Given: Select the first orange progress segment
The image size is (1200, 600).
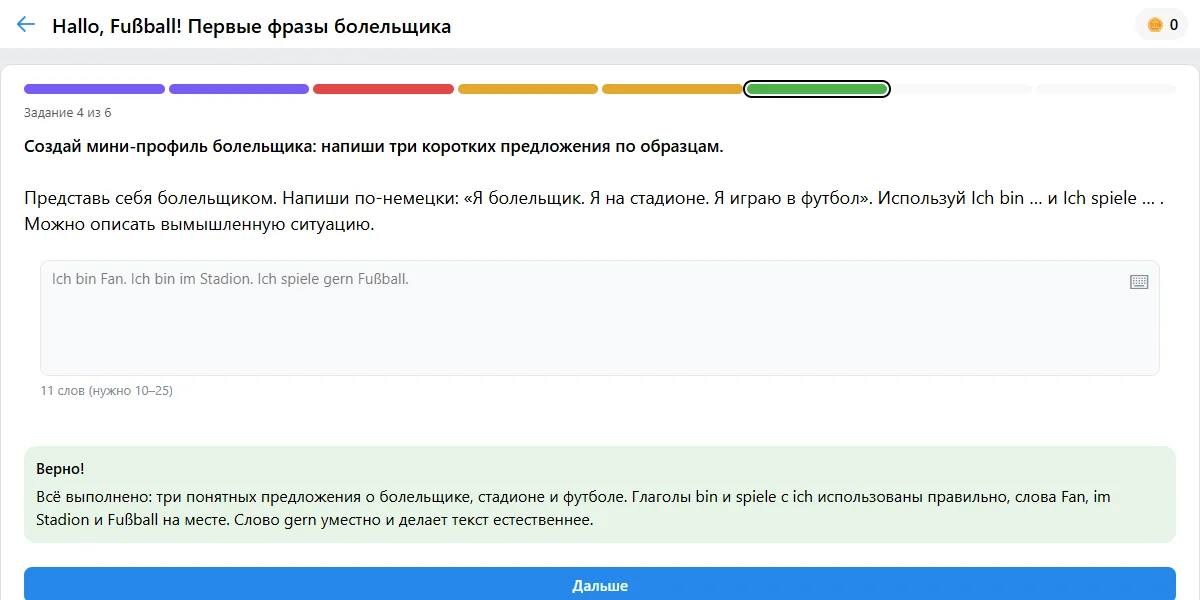Looking at the screenshot, I should (528, 89).
